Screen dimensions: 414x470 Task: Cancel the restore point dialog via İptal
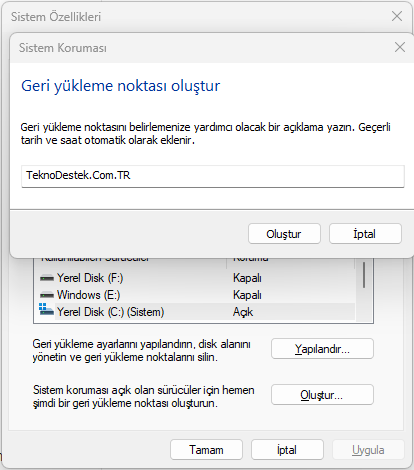click(x=365, y=234)
